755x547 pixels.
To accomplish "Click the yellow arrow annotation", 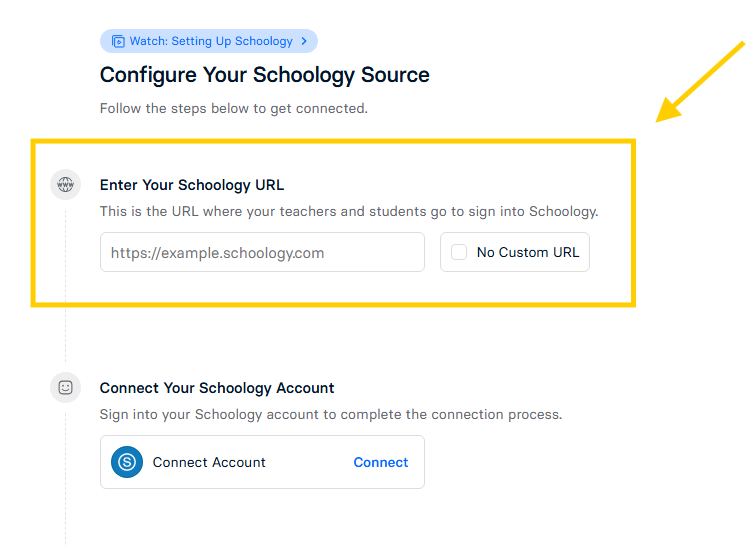I will tap(700, 82).
